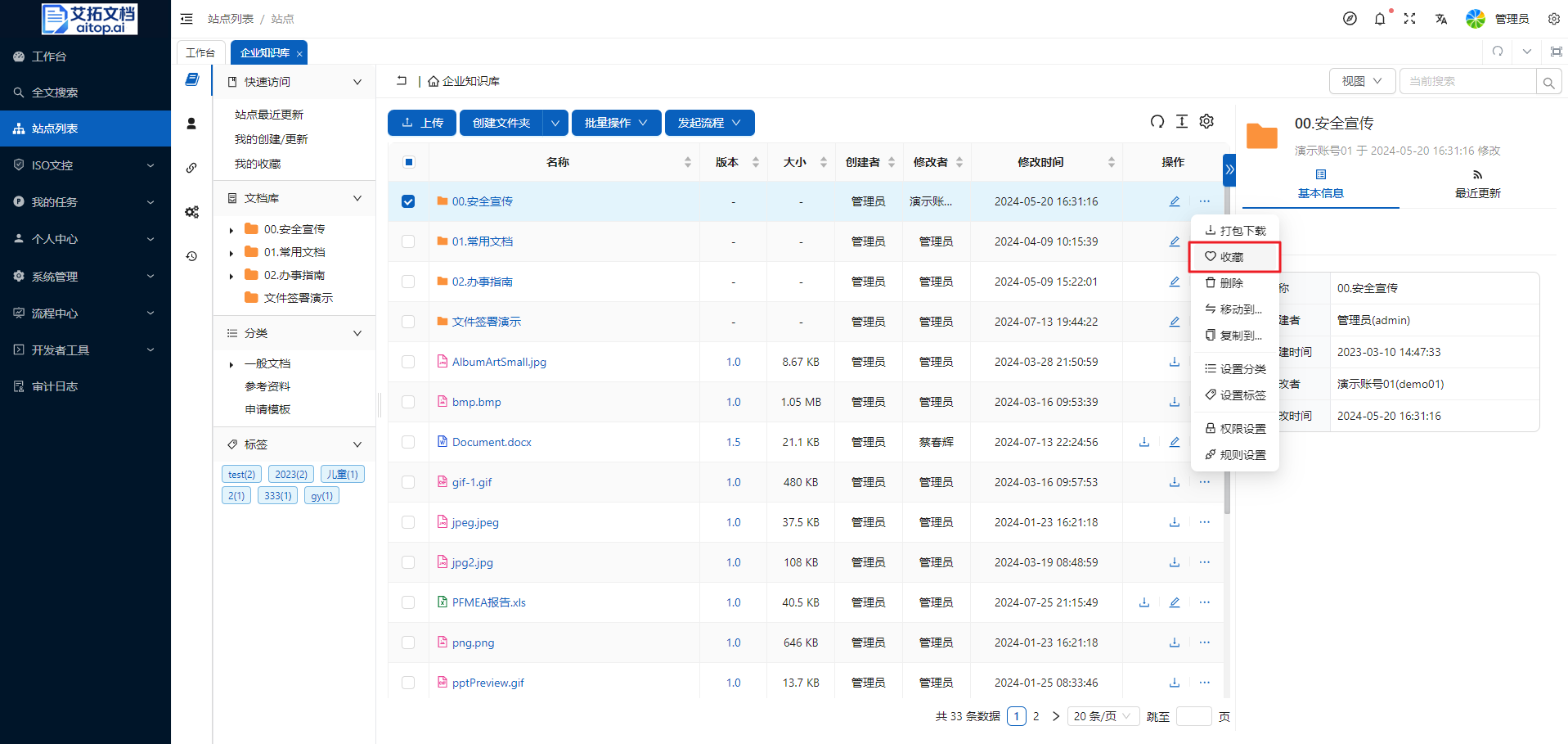Click the 当前搜索 search input field
The height and width of the screenshot is (744, 1568).
pos(1467,81)
